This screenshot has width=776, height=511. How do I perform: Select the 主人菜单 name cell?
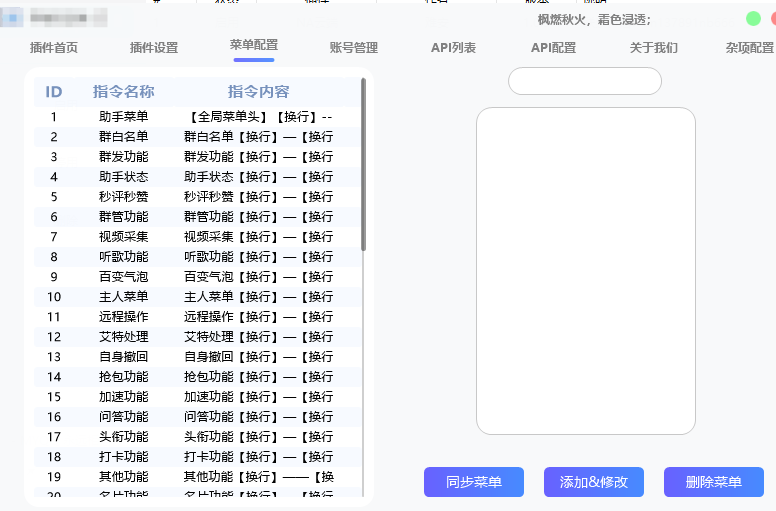123,297
